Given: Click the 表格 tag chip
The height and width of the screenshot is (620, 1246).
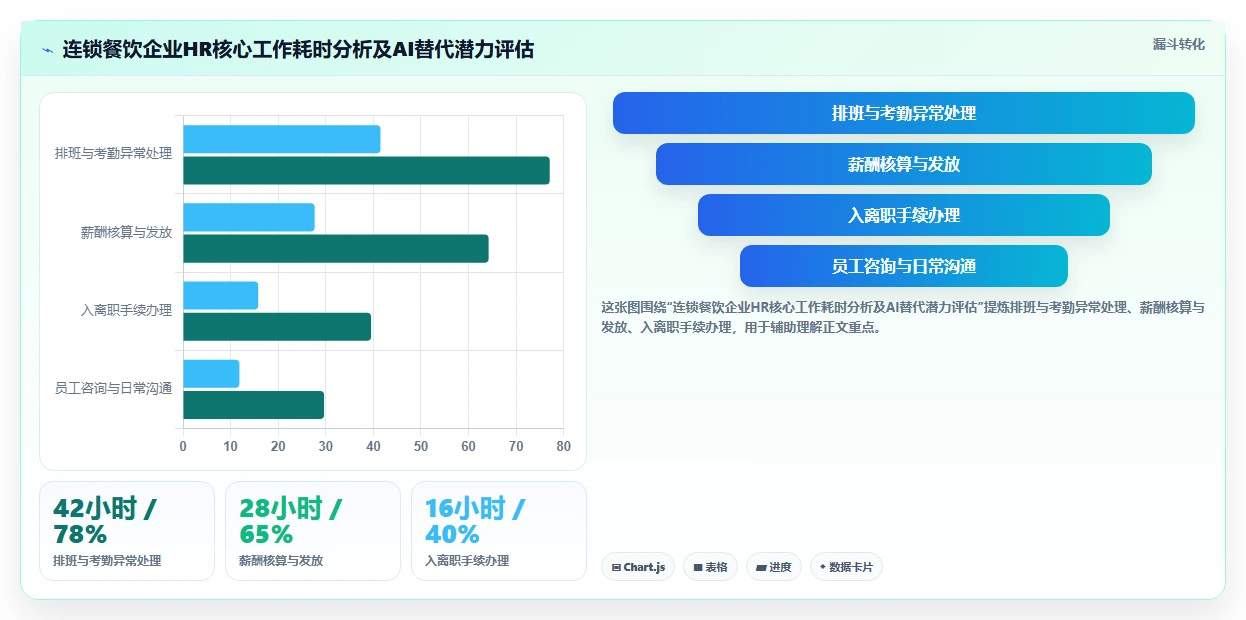Looking at the screenshot, I should [710, 567].
